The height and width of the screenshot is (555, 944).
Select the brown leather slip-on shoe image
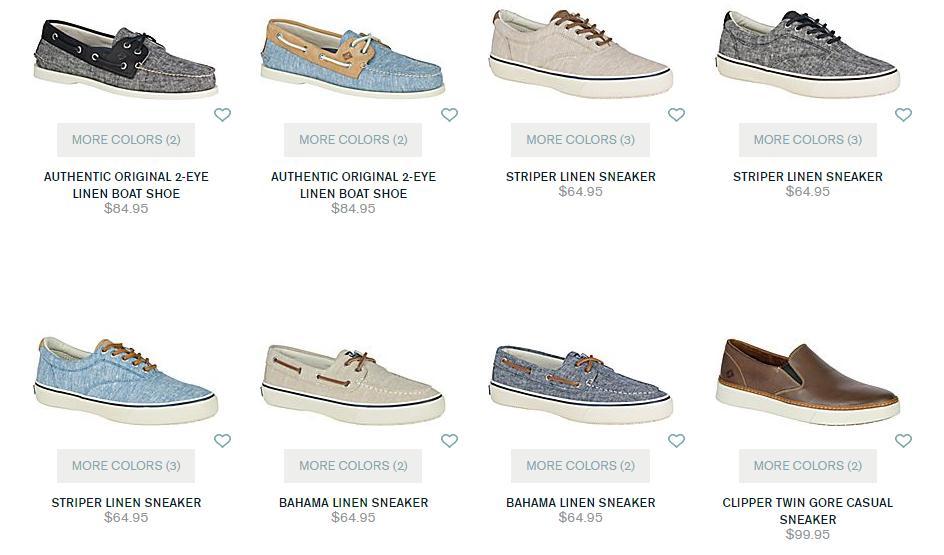(807, 381)
